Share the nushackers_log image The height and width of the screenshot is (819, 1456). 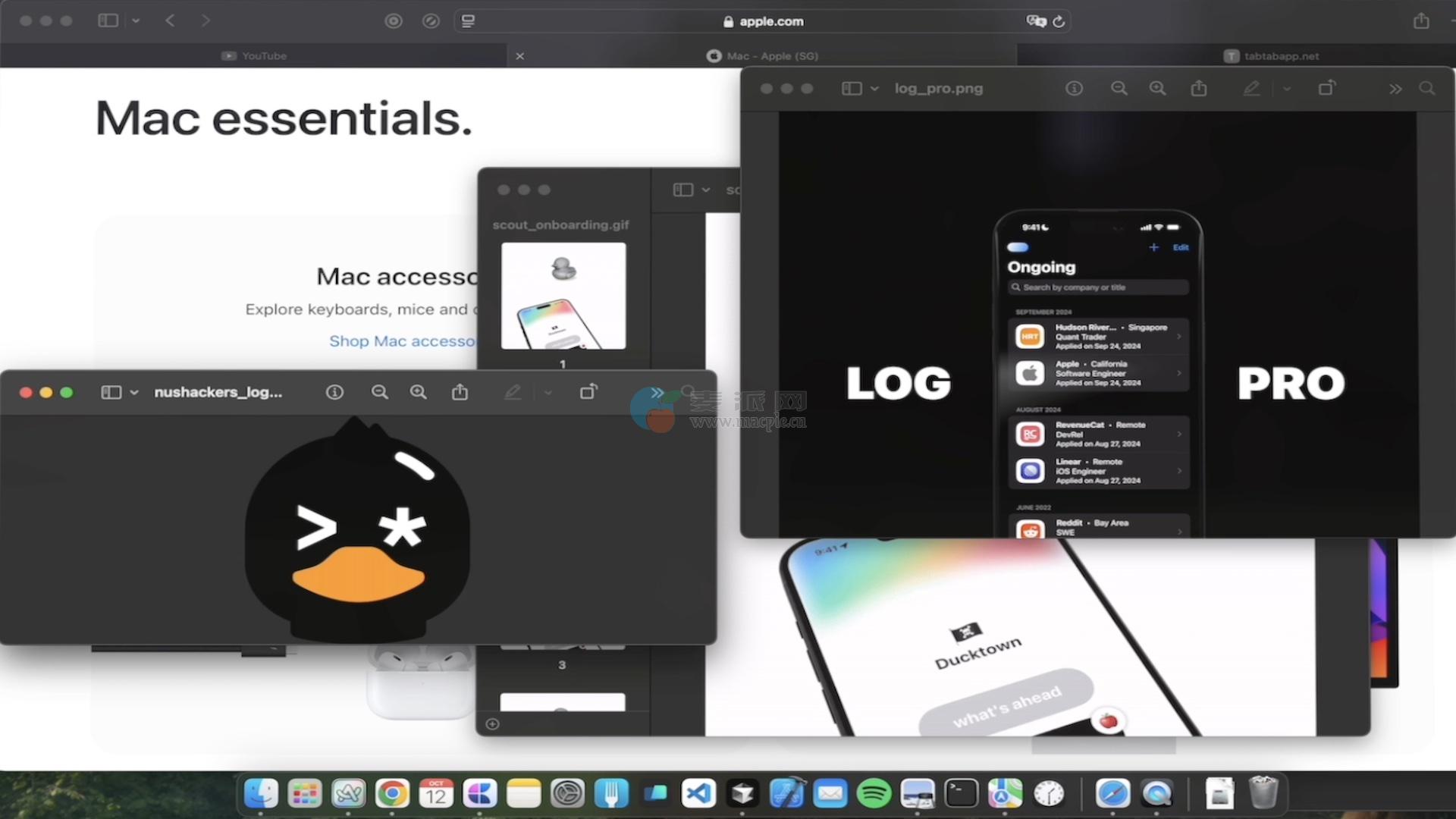[x=460, y=391]
